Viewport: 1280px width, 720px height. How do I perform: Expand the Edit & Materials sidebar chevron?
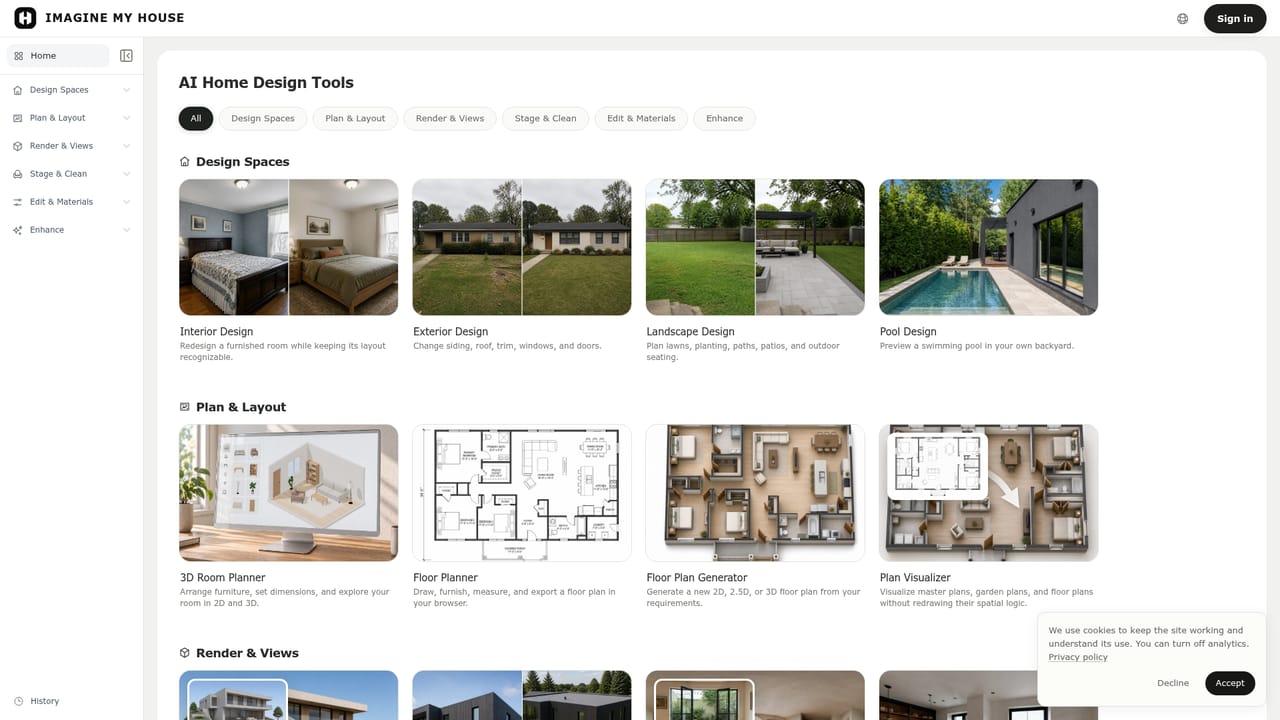[126, 202]
